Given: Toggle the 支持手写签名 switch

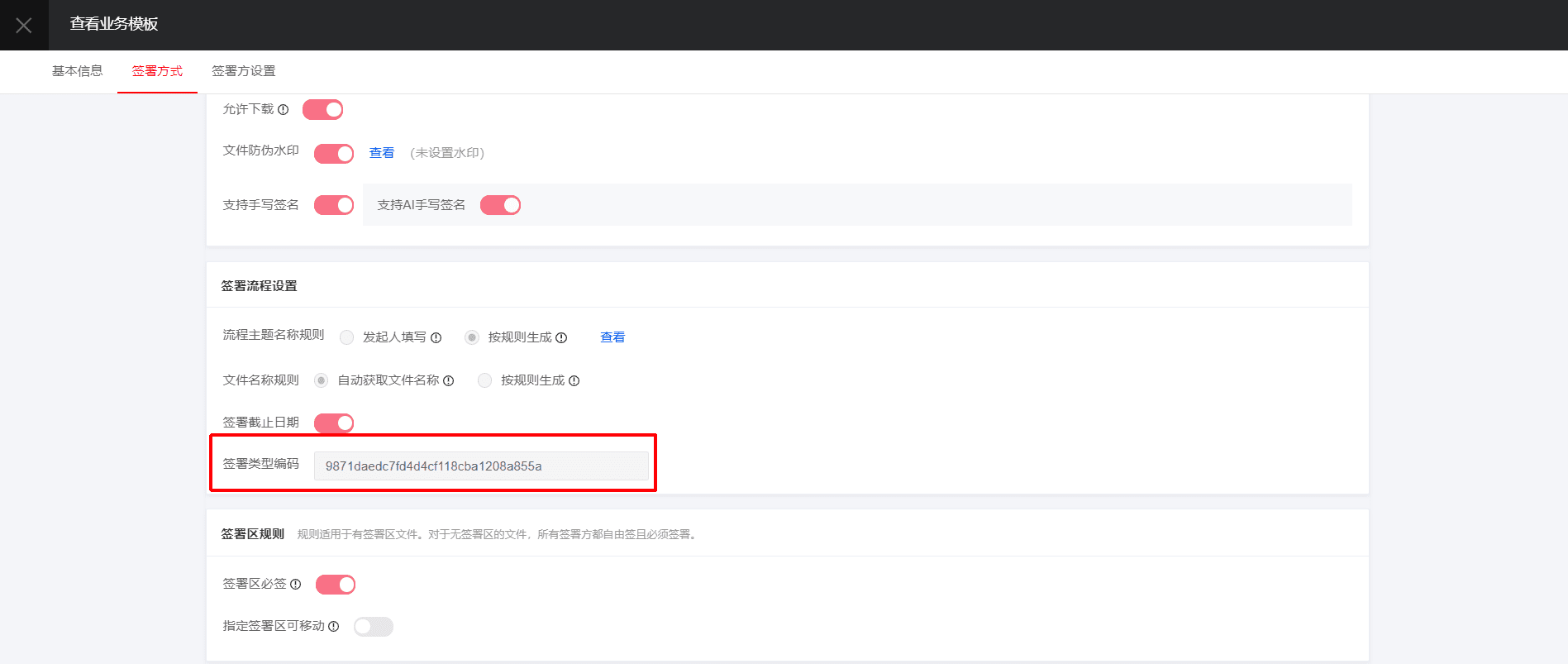Looking at the screenshot, I should coord(334,205).
